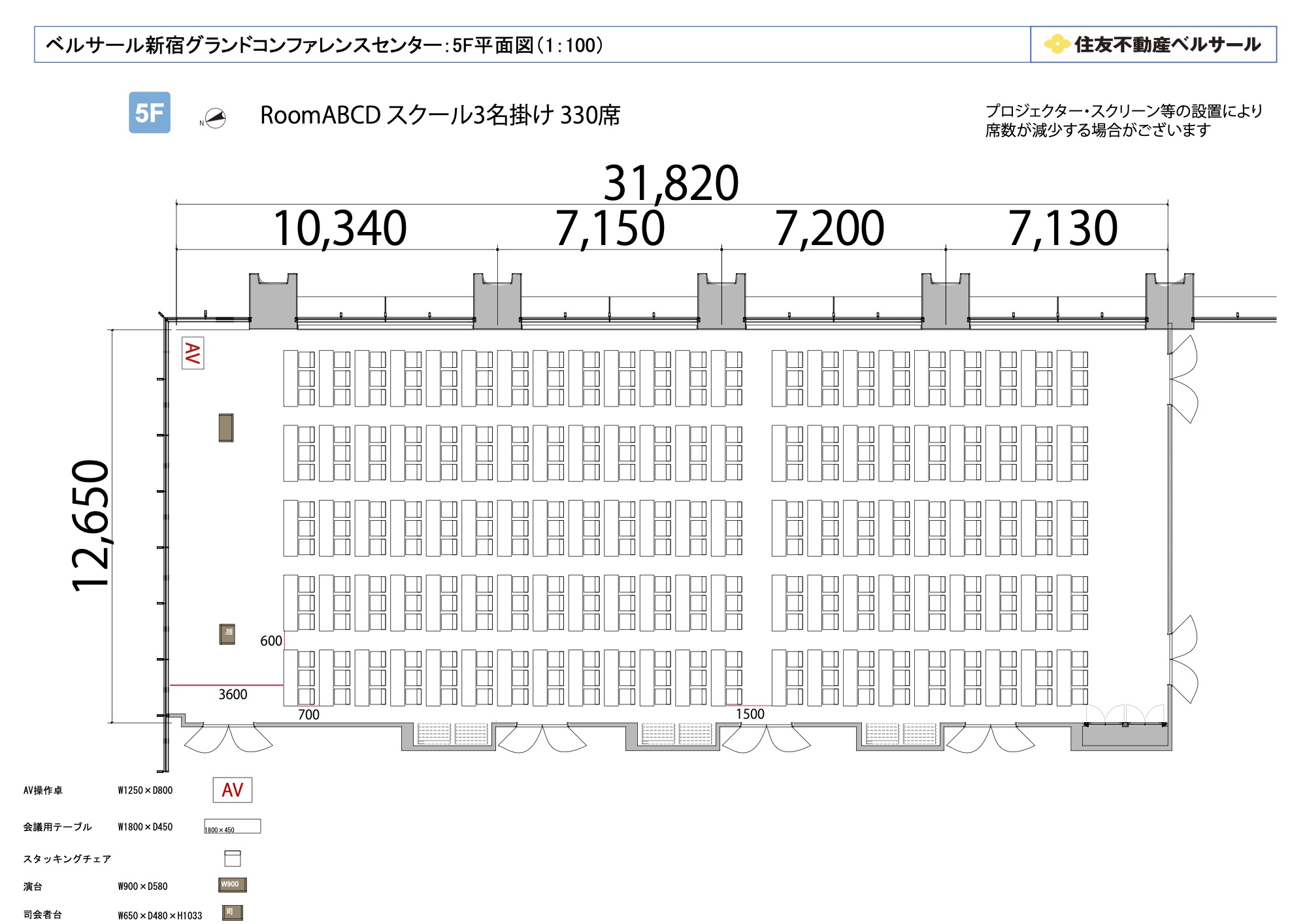The height and width of the screenshot is (924, 1307).
Task: Click the 1500 center aisle label
Action: 750,714
